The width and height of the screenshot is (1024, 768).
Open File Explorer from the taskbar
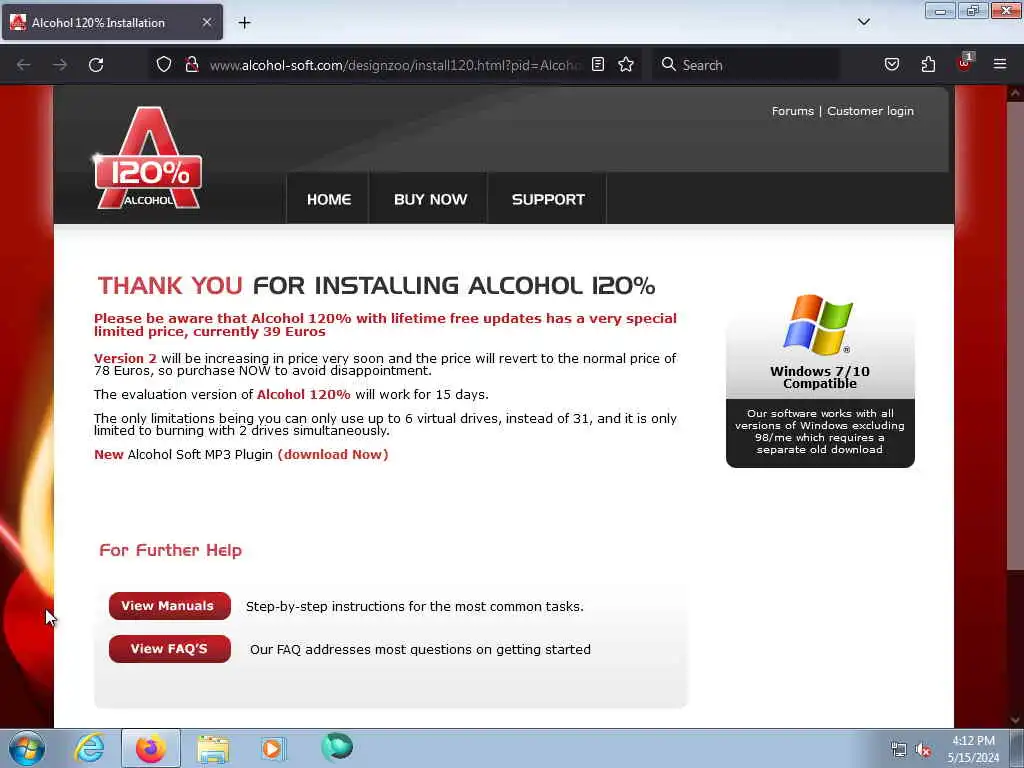[213, 749]
